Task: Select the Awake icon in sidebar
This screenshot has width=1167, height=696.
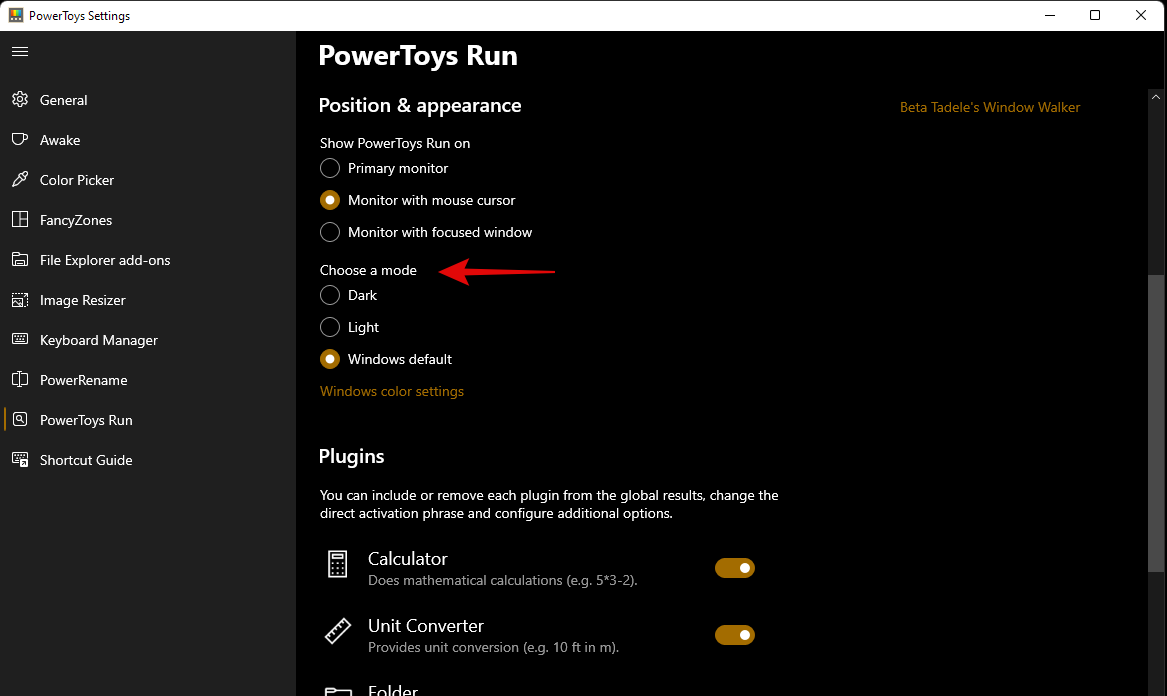Action: point(20,140)
